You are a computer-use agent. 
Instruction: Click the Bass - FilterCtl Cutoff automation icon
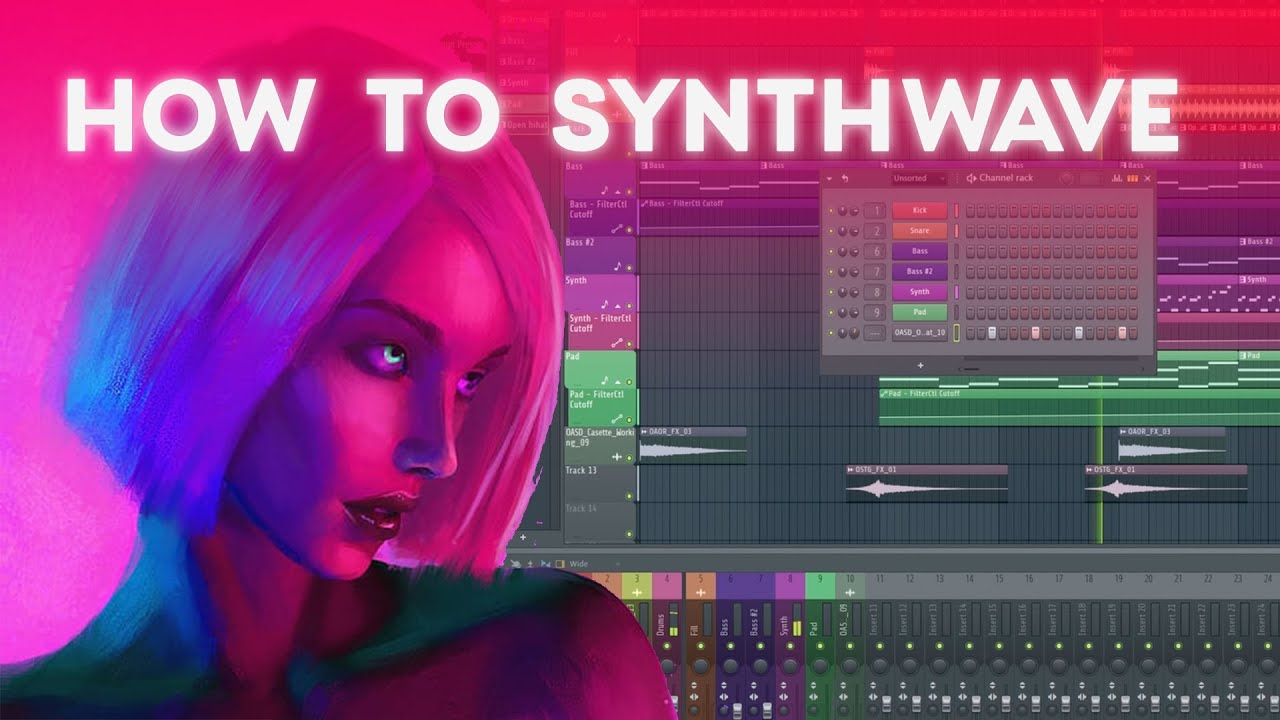[617, 228]
